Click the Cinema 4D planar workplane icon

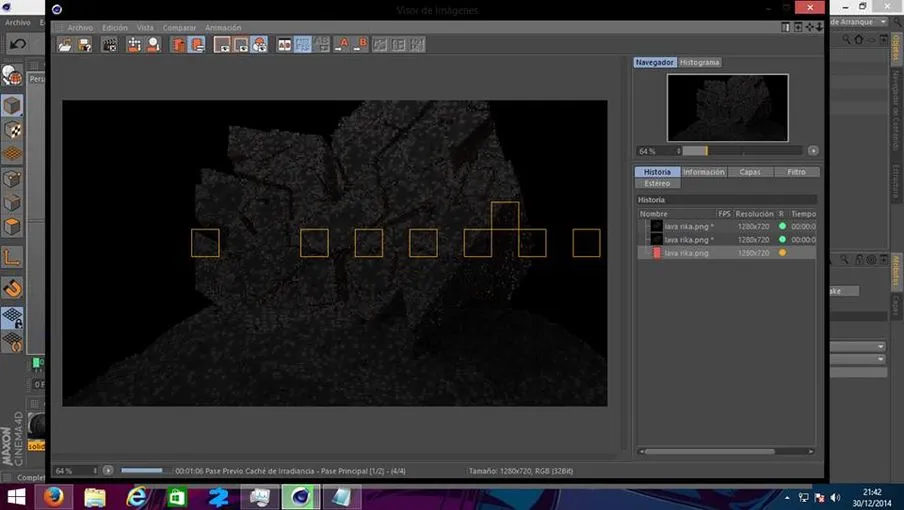[12, 342]
